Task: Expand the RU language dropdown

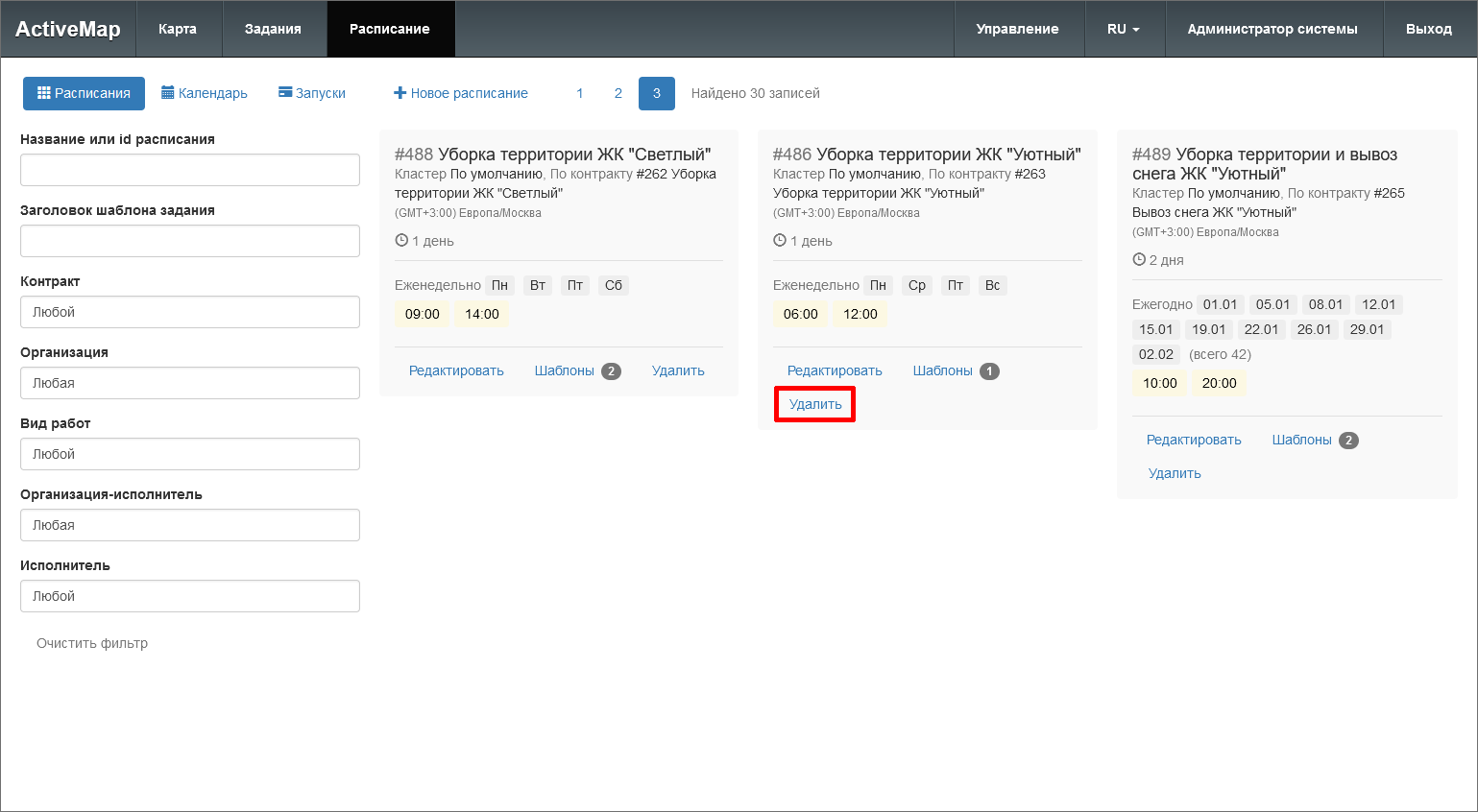Action: 1123,29
